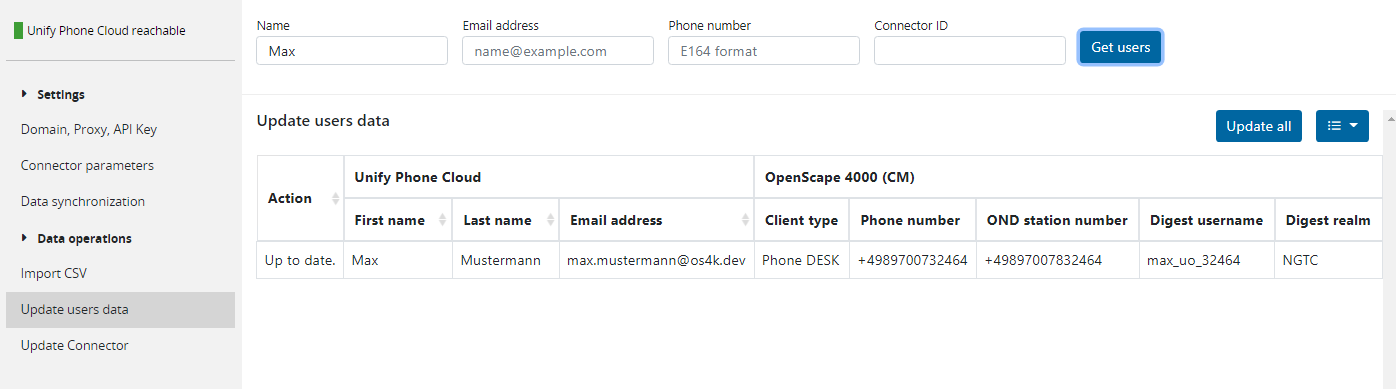Image resolution: width=1396 pixels, height=389 pixels.
Task: Open the list options dropdown button
Action: 1342,126
